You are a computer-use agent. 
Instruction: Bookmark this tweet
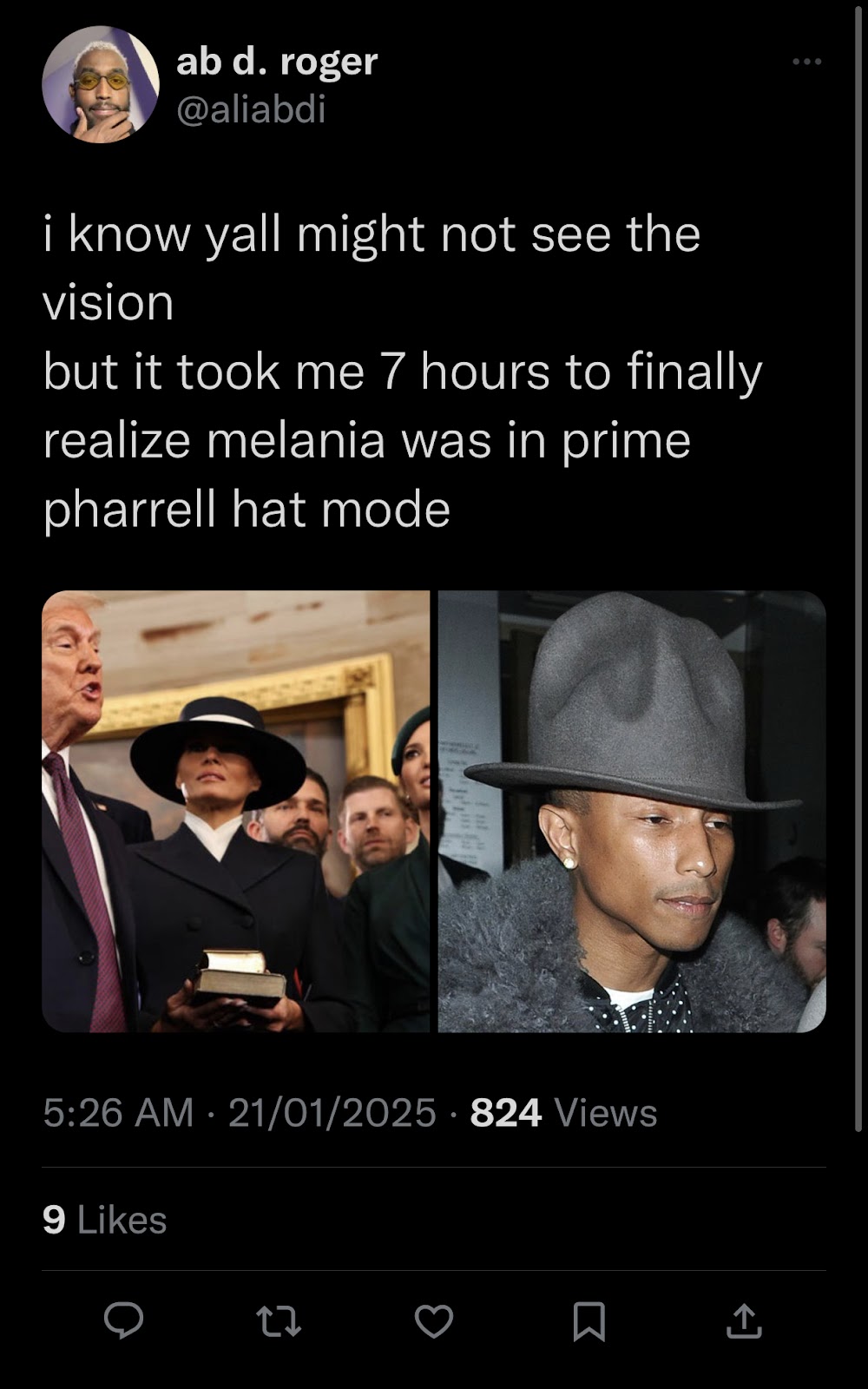pos(589,1321)
